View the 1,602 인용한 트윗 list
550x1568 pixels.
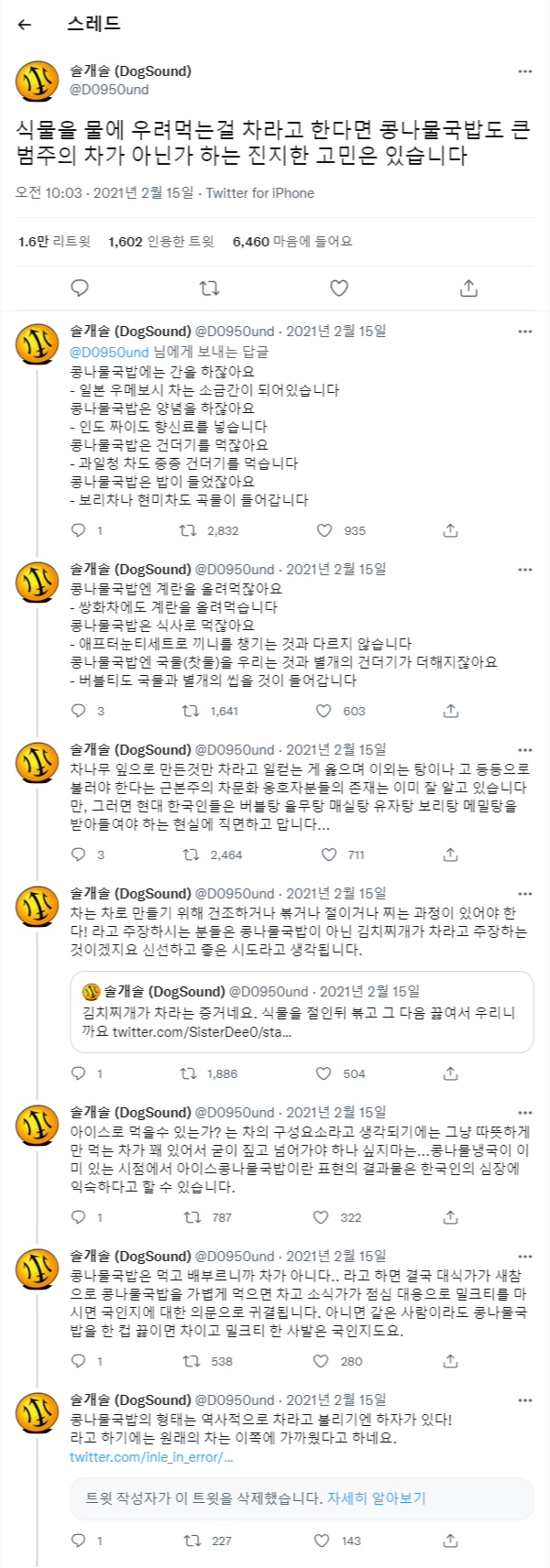[x=160, y=242]
